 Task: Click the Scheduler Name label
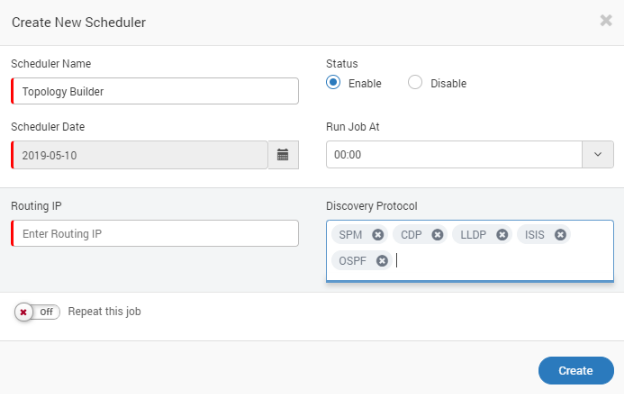pyautogui.click(x=51, y=64)
